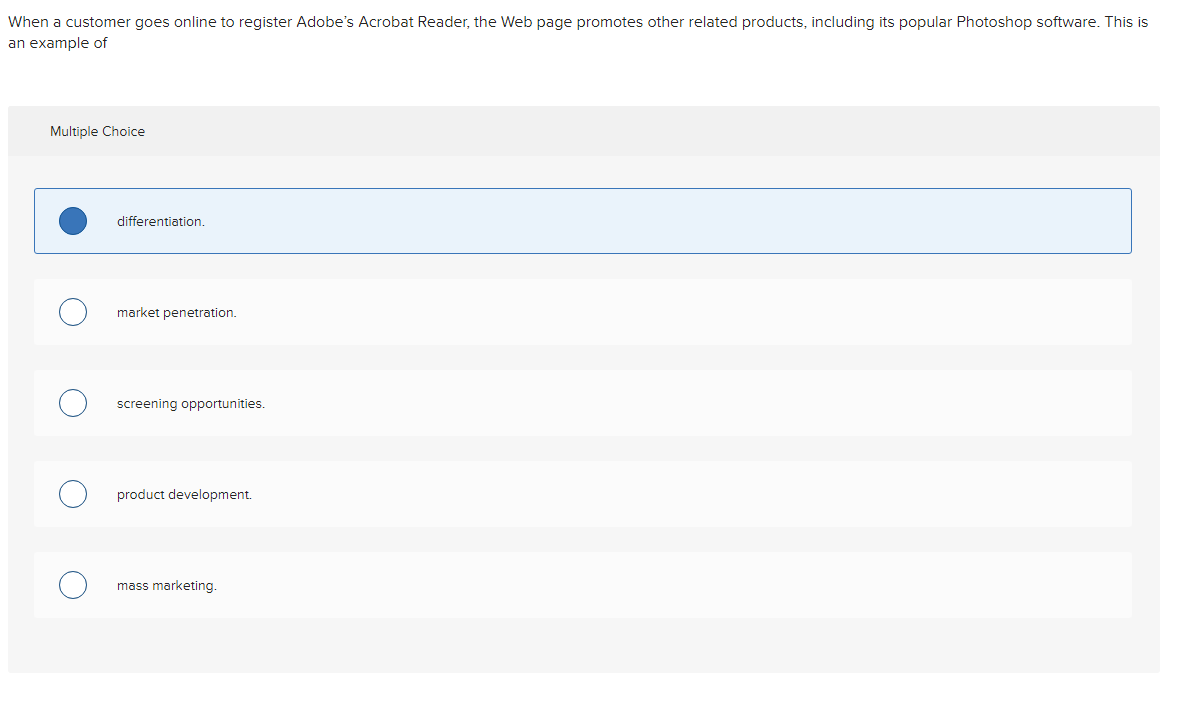Click the mass marketing answer row

click(583, 584)
